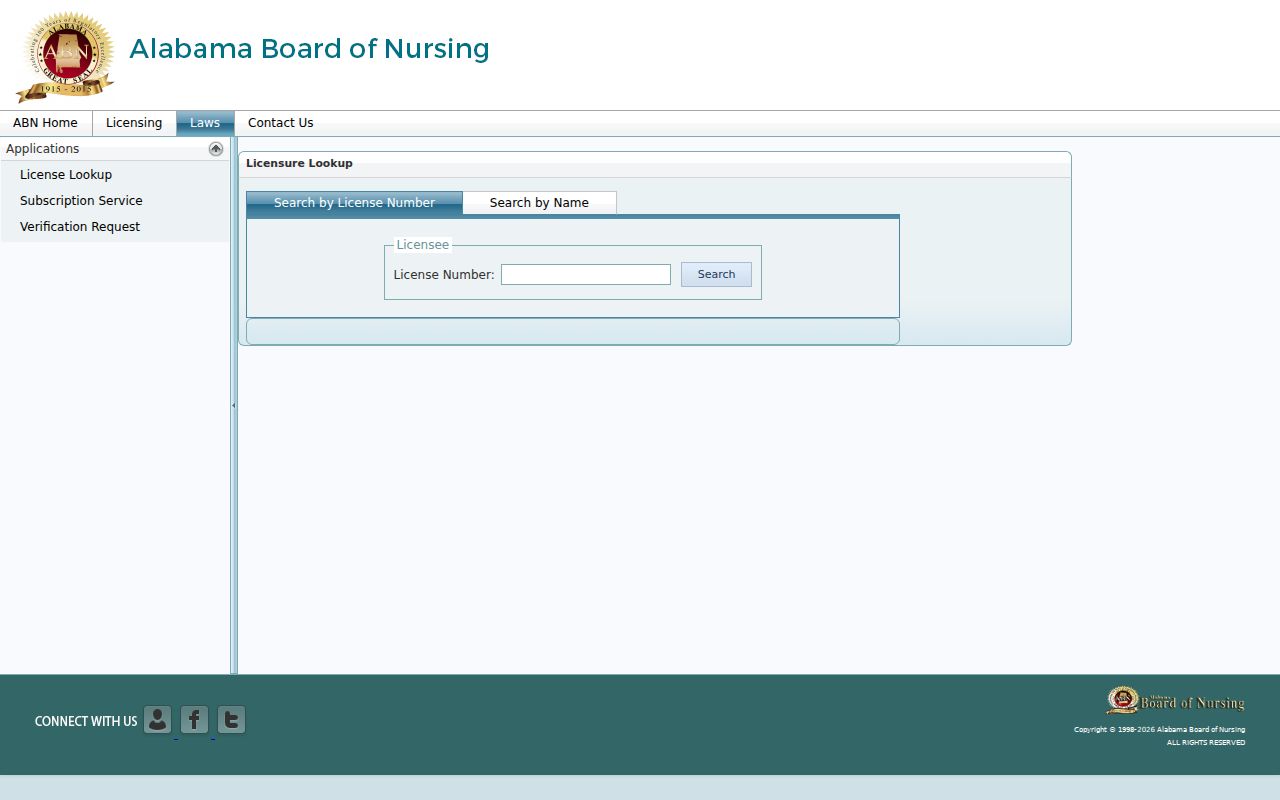Click the Applications panel header text
The height and width of the screenshot is (800, 1280).
[x=43, y=149]
